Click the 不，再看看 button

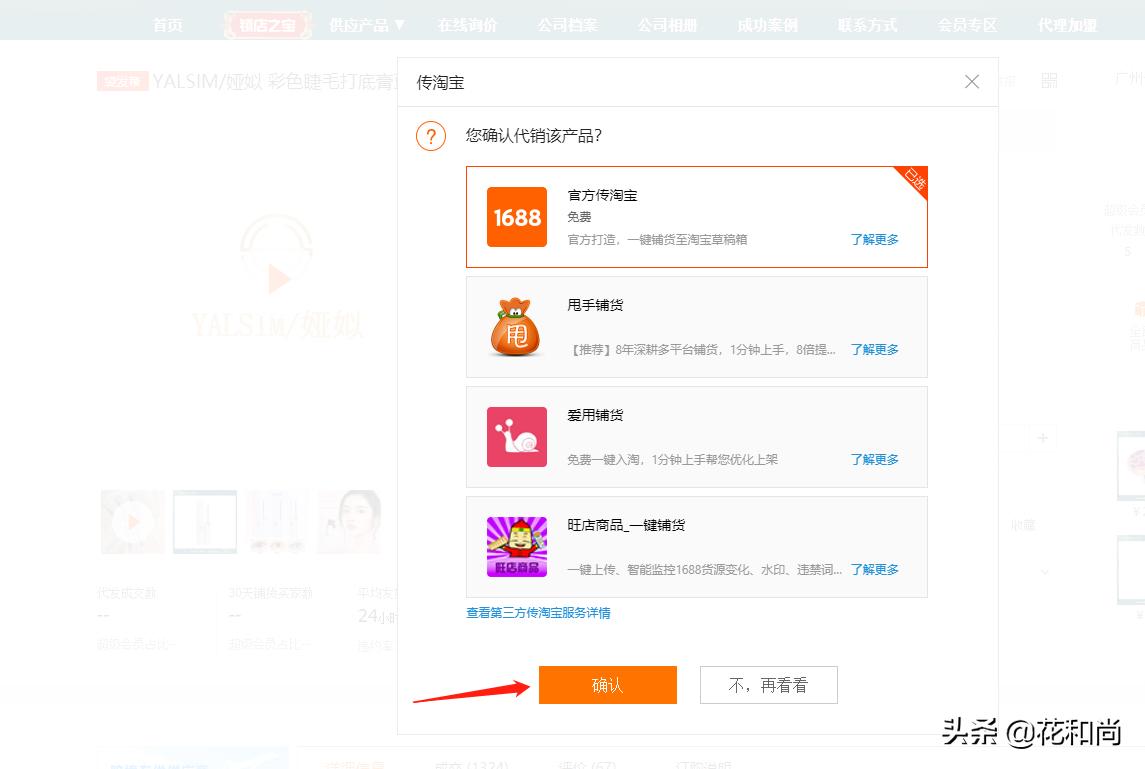coord(768,685)
